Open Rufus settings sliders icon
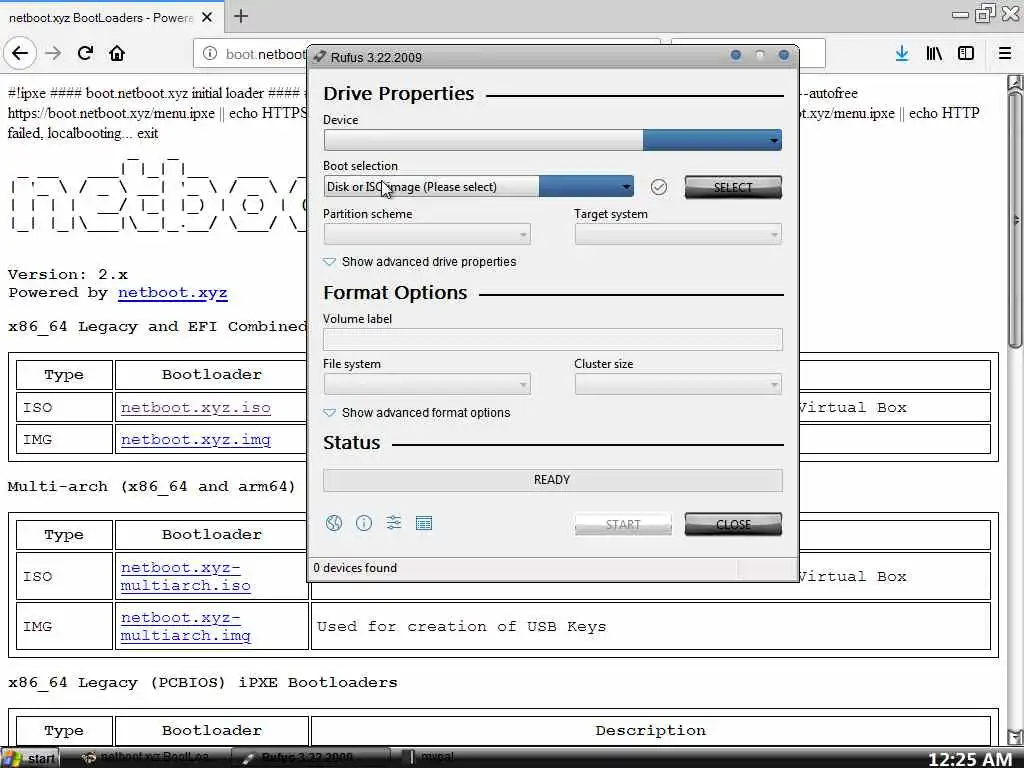Image resolution: width=1024 pixels, height=768 pixels. 394,522
